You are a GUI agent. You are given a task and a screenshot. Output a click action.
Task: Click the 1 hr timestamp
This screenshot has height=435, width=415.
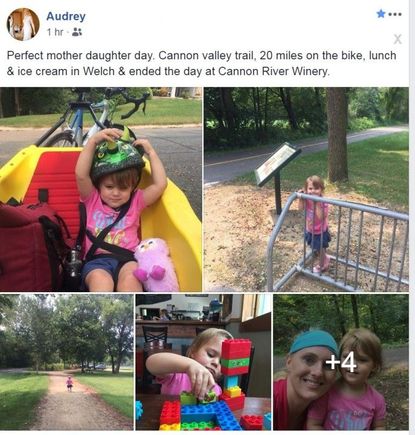point(55,32)
